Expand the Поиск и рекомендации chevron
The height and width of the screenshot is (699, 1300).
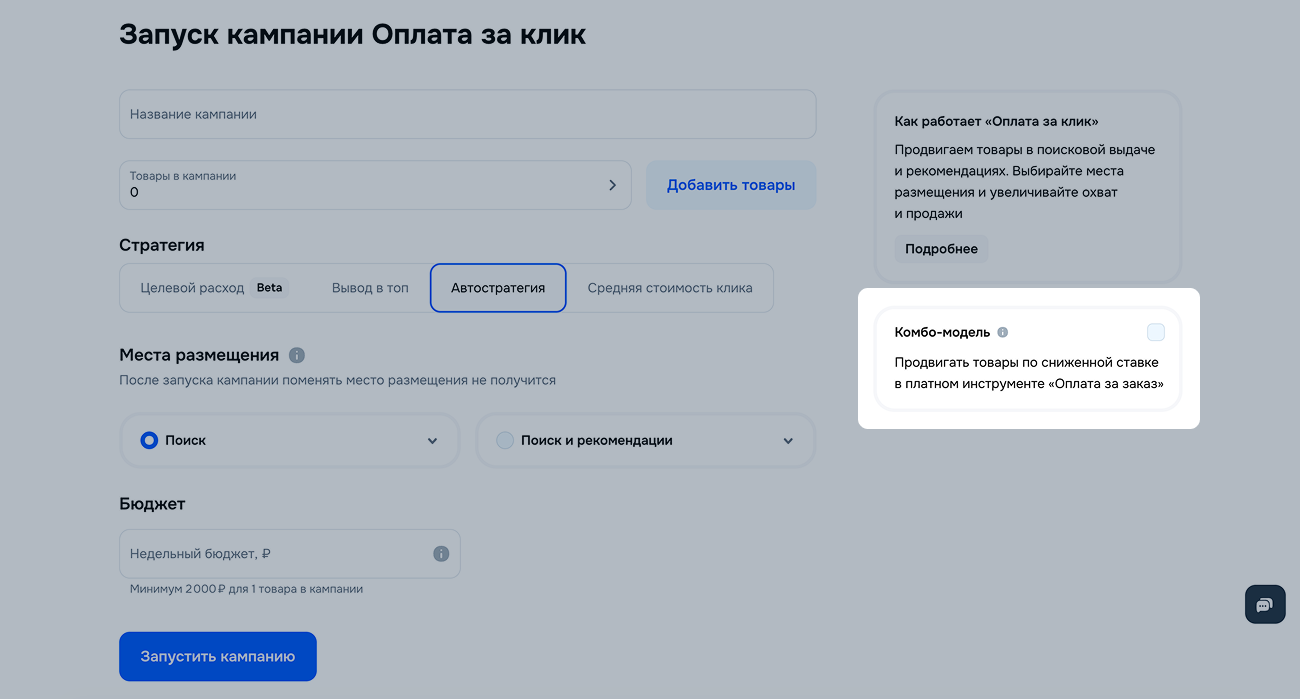coord(788,441)
